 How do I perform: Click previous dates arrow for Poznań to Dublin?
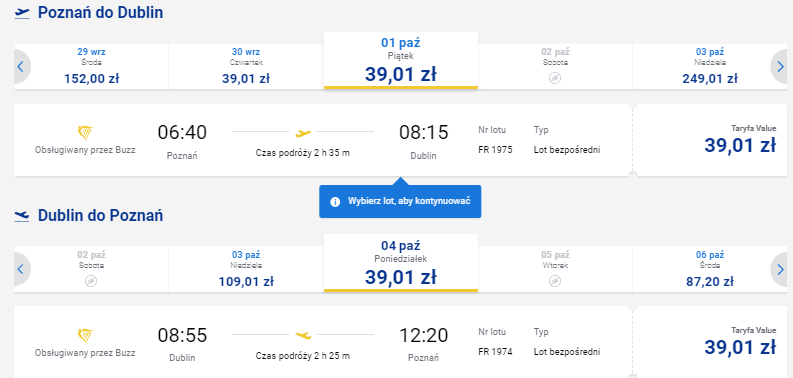click(21, 66)
